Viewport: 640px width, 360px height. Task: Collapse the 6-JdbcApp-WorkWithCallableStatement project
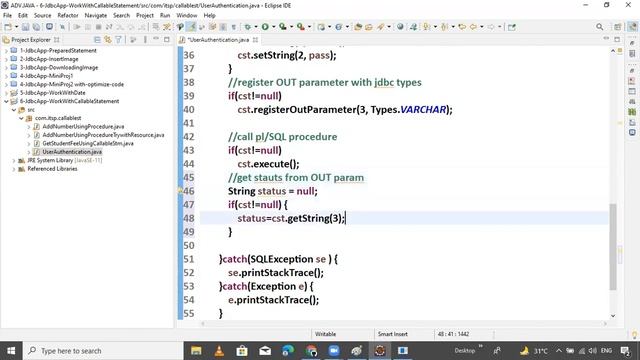click(x=6, y=101)
